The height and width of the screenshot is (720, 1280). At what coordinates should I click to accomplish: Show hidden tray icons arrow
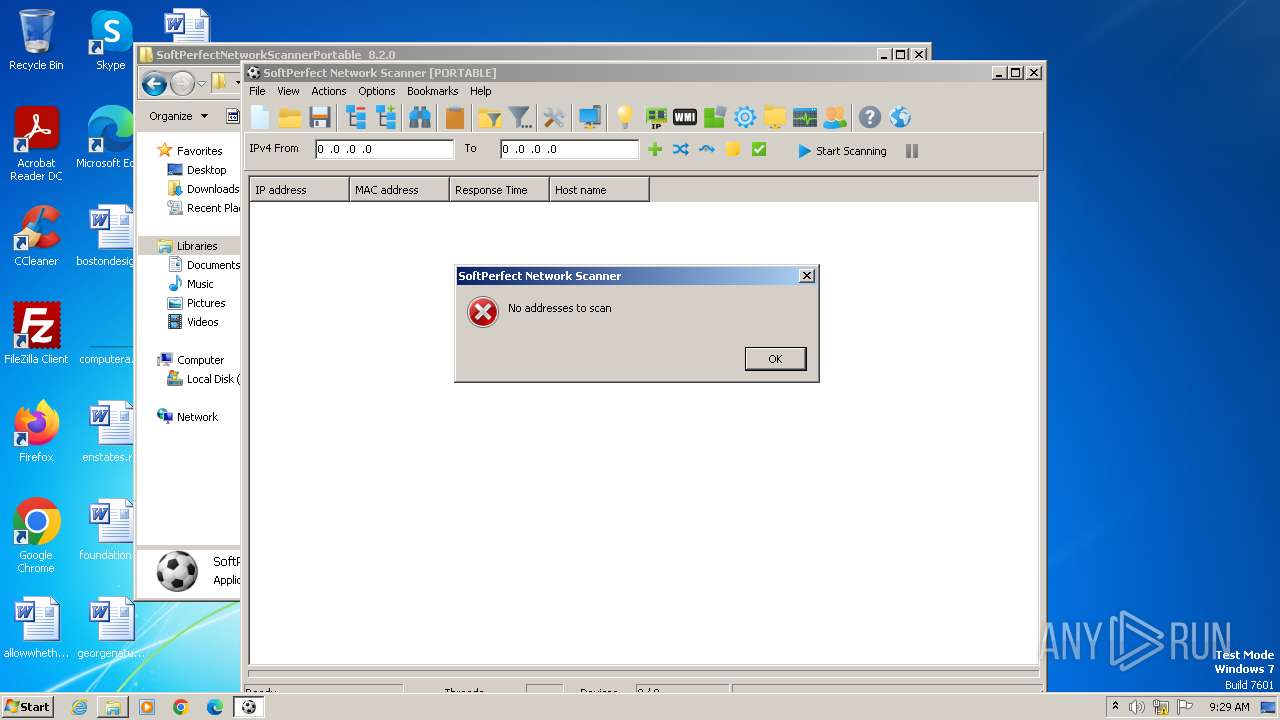pos(1115,706)
